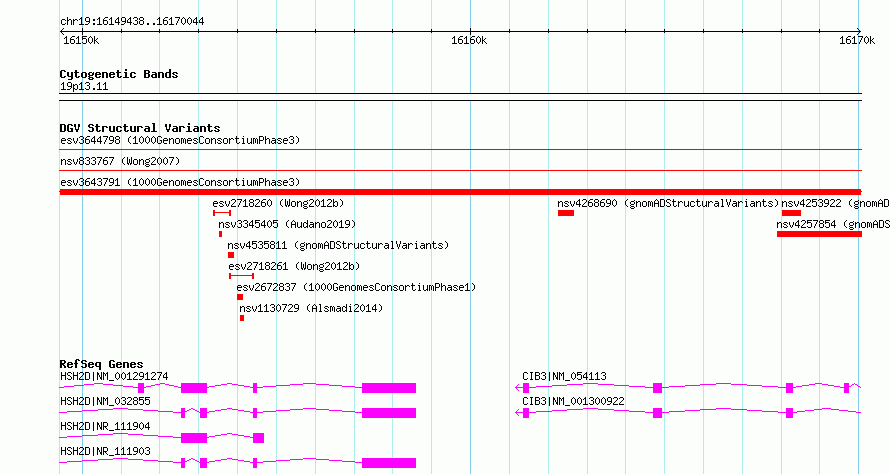Click chr19:16149438..16170044 coordinate label
The image size is (890, 474).
coord(132,22)
